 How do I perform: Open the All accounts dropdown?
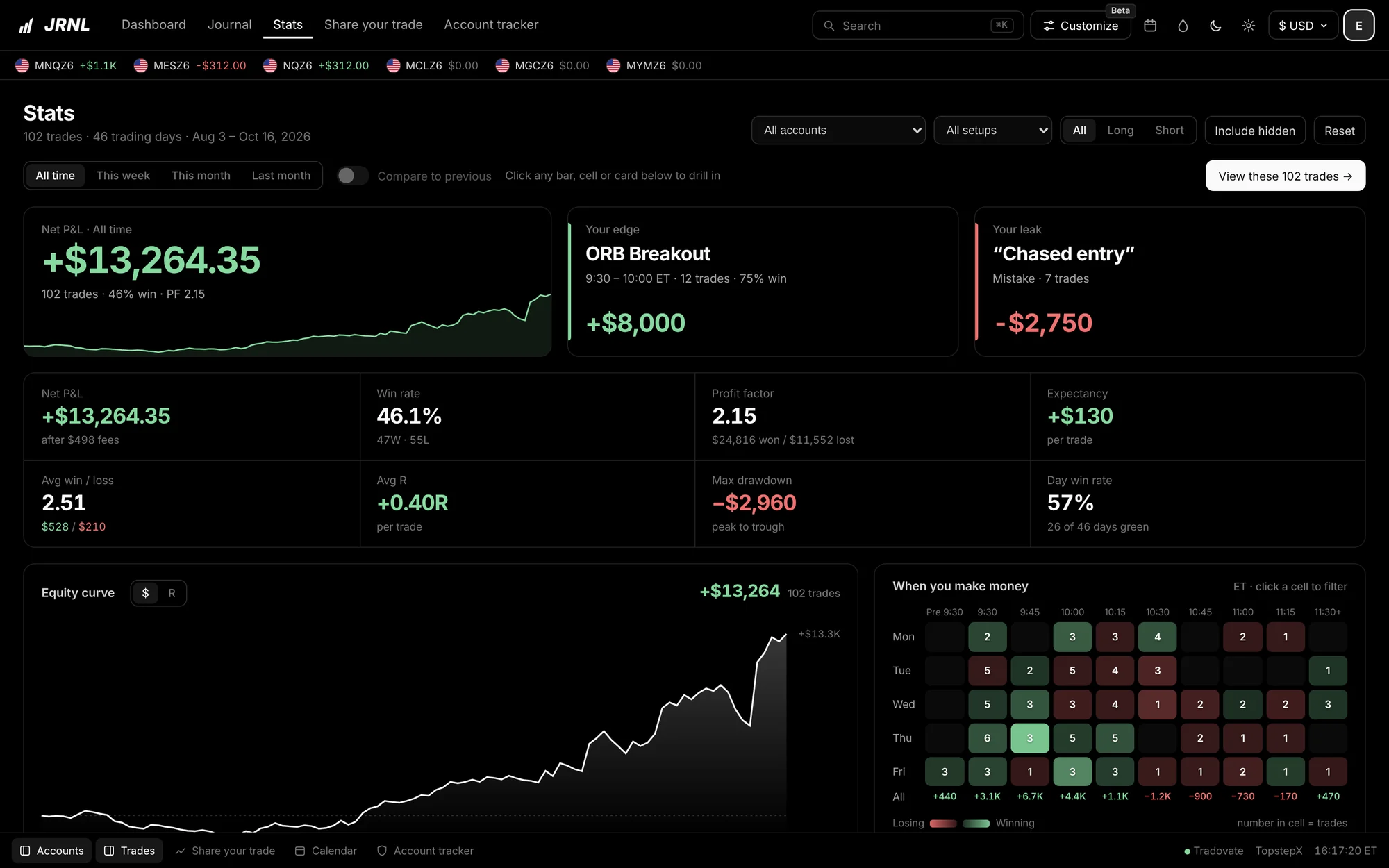pos(838,131)
